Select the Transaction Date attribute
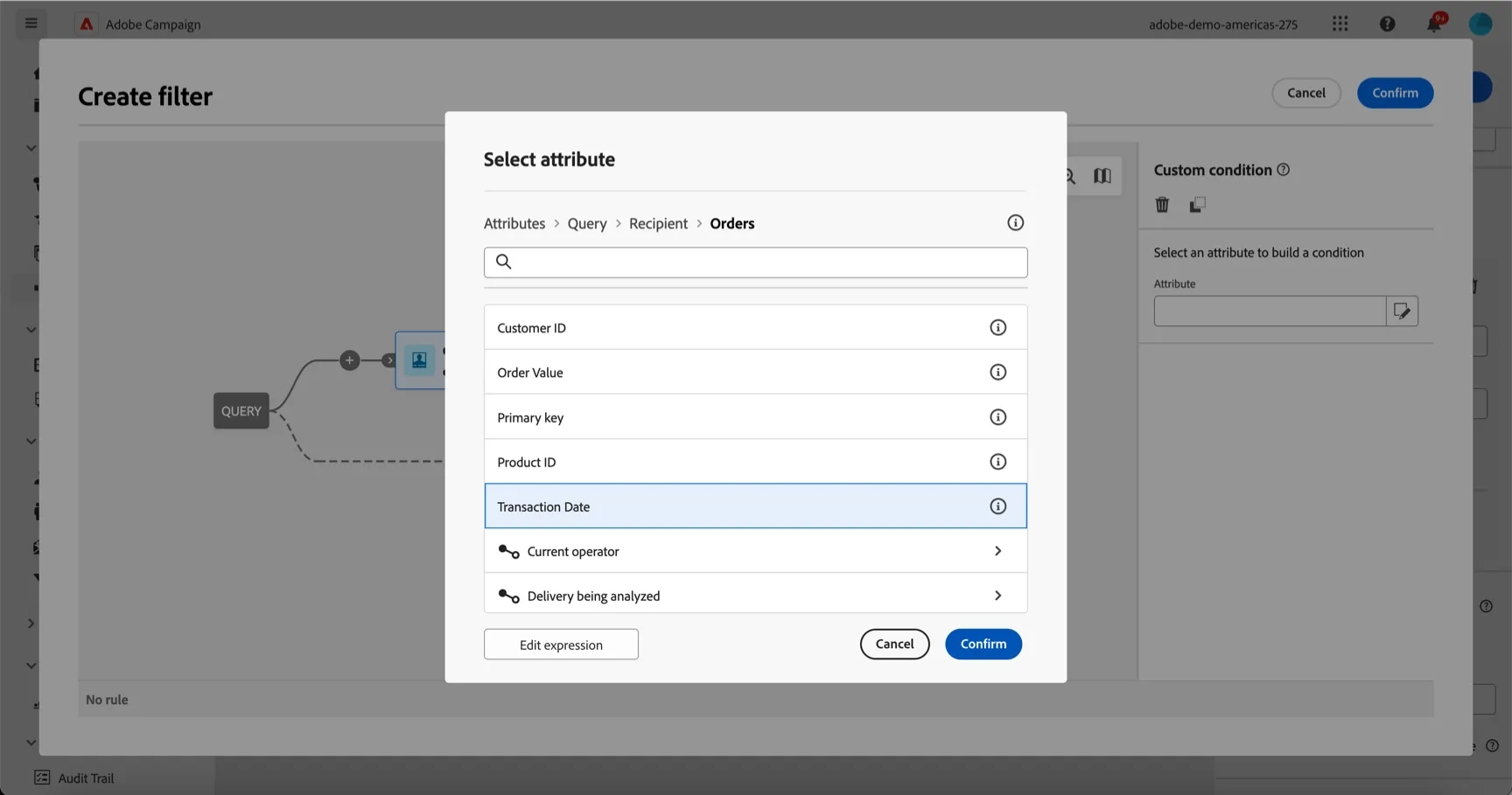 (x=756, y=506)
